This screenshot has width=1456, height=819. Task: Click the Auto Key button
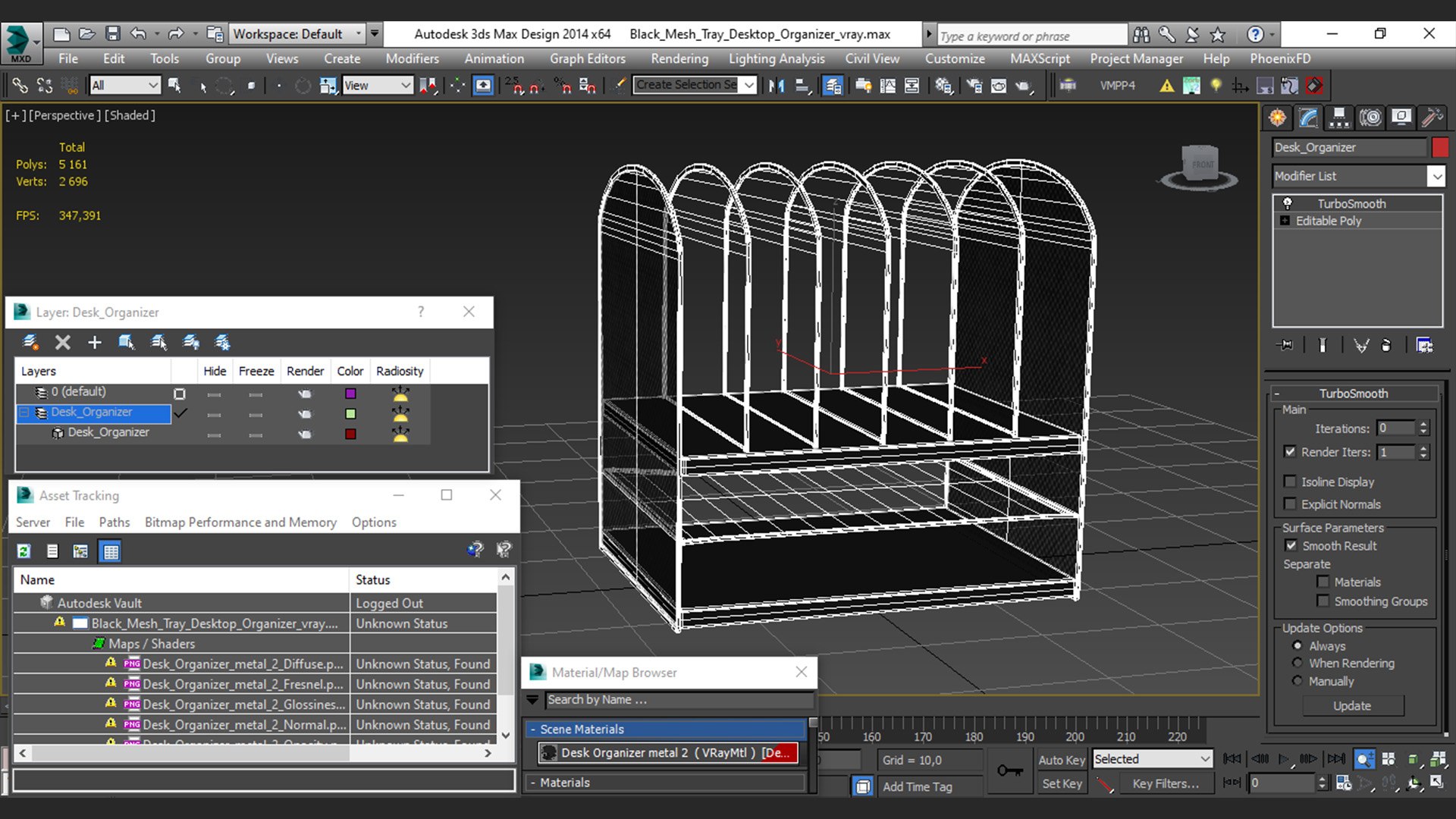click(1062, 760)
